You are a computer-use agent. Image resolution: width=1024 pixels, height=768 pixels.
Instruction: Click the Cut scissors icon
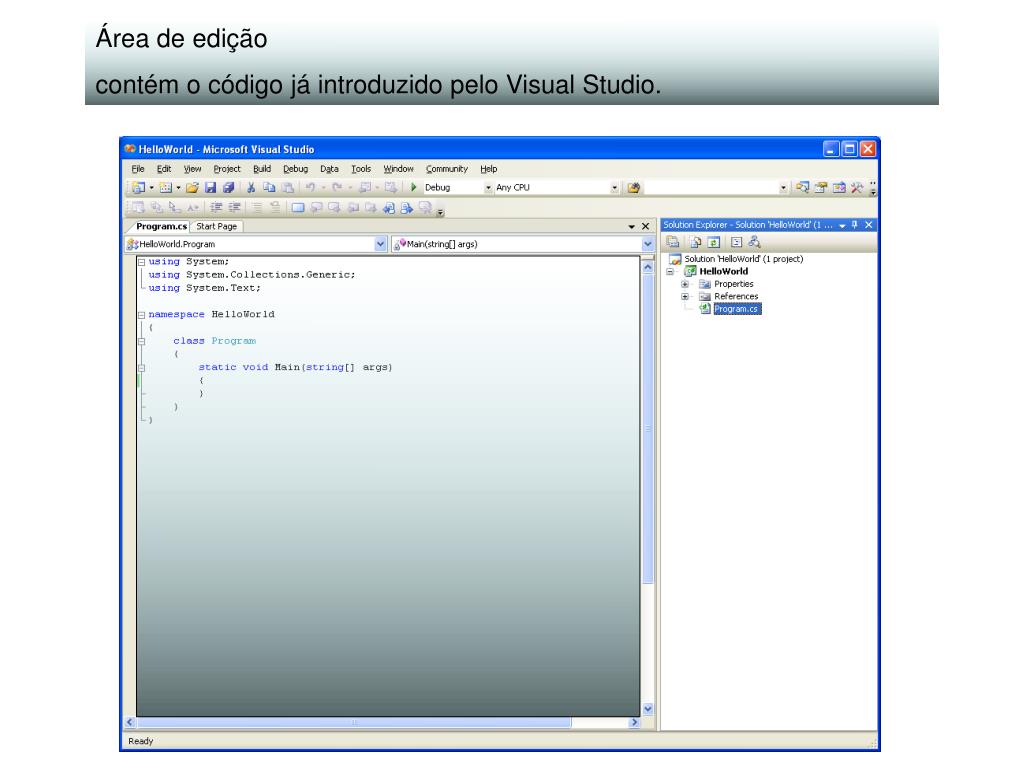[x=251, y=188]
